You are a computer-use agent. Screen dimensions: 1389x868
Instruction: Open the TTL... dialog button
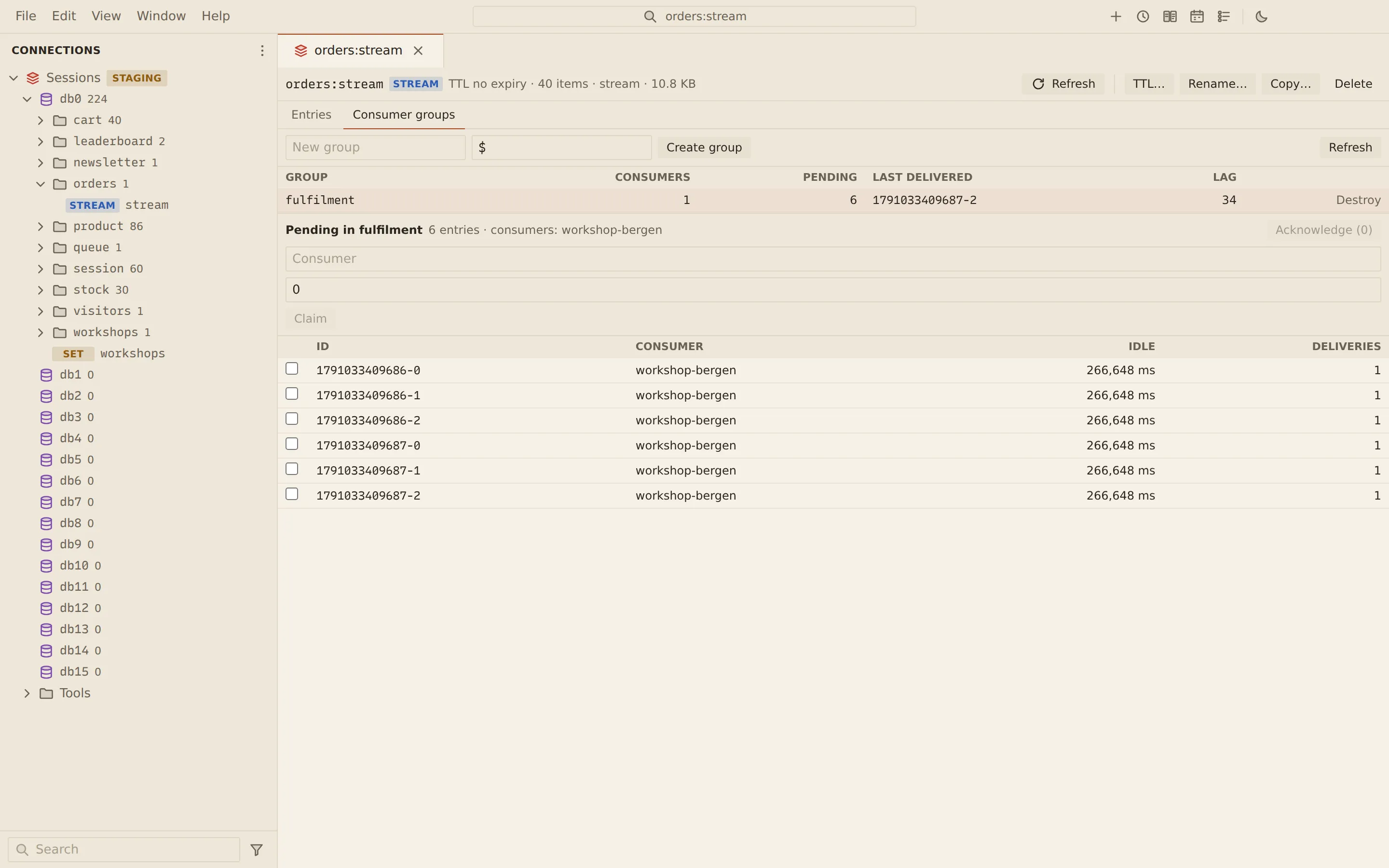1148,84
